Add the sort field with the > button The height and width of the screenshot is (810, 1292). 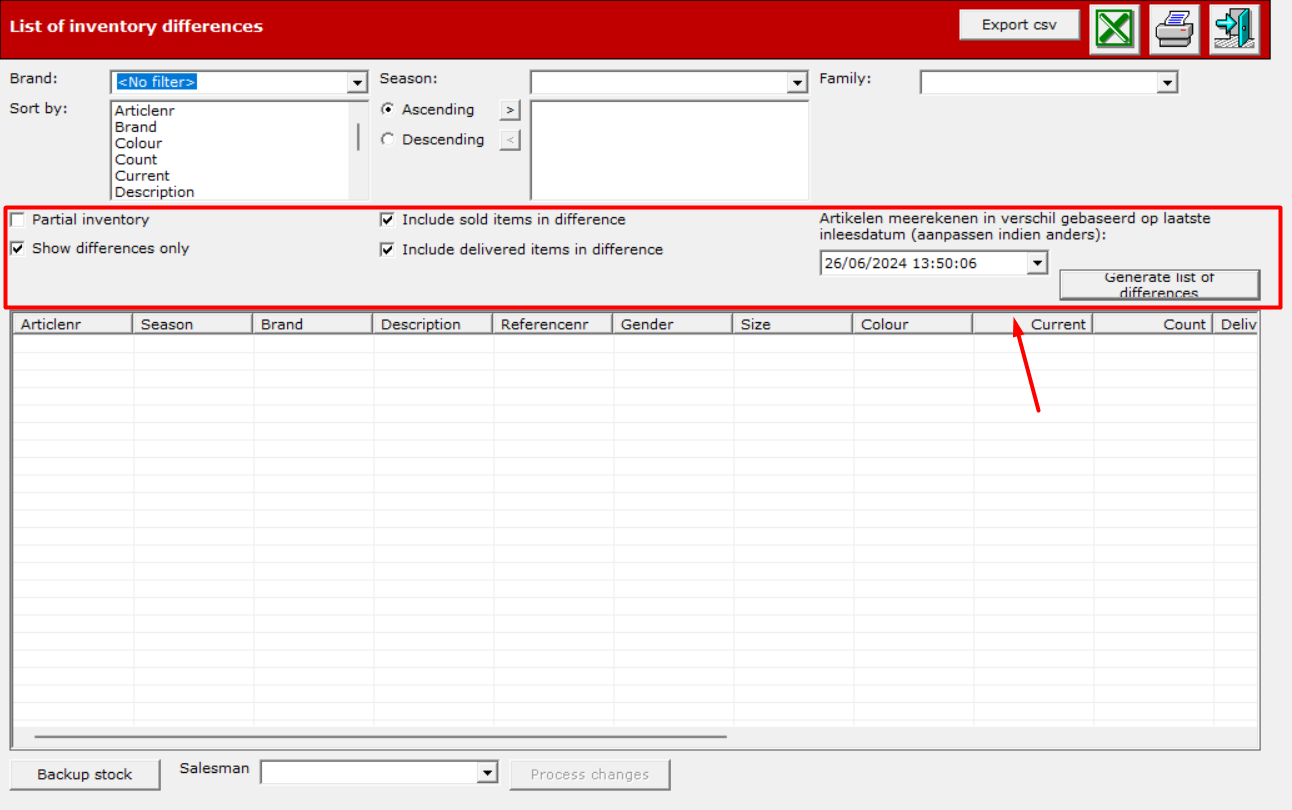pyautogui.click(x=510, y=110)
